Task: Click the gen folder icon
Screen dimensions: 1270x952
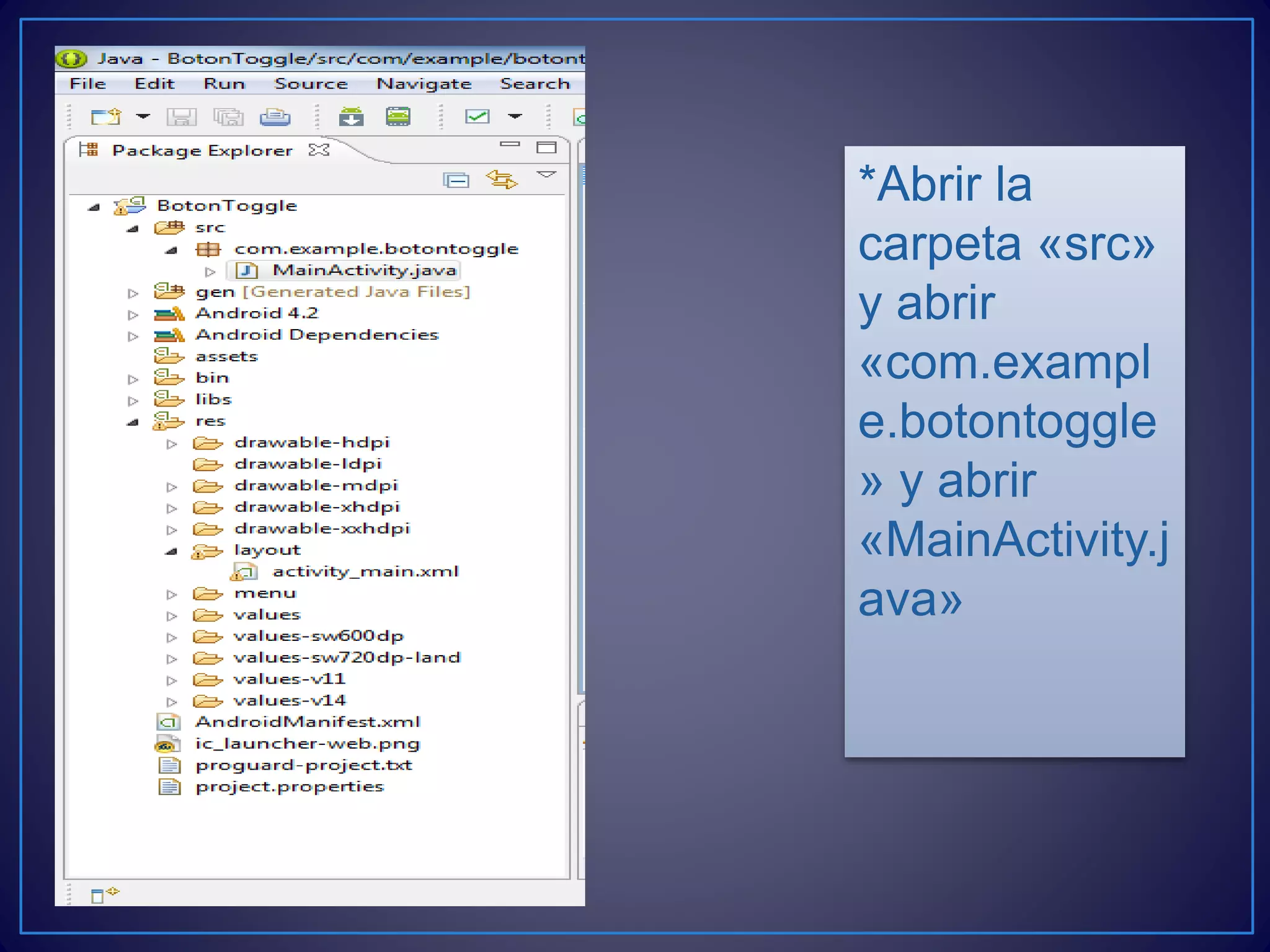Action: (x=169, y=291)
